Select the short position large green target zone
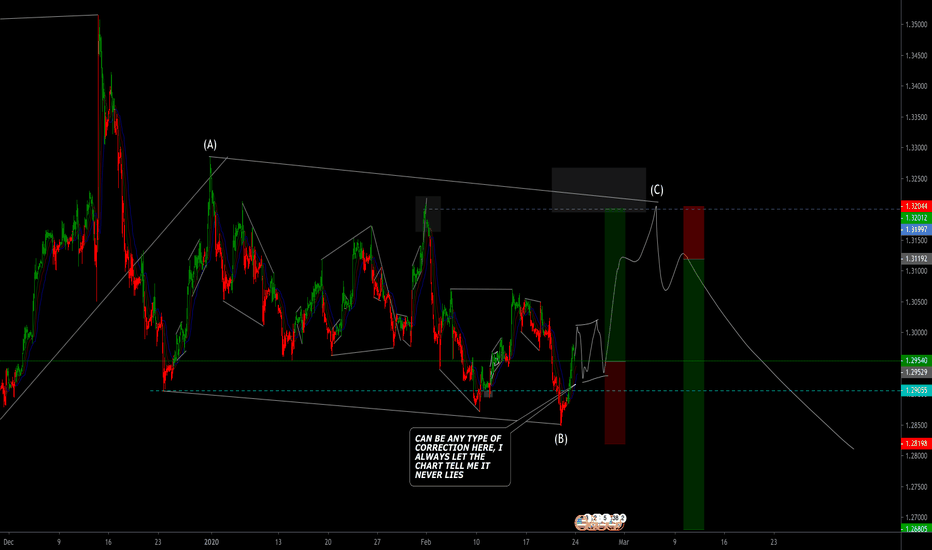Viewport: 932px width, 550px height. [694, 394]
